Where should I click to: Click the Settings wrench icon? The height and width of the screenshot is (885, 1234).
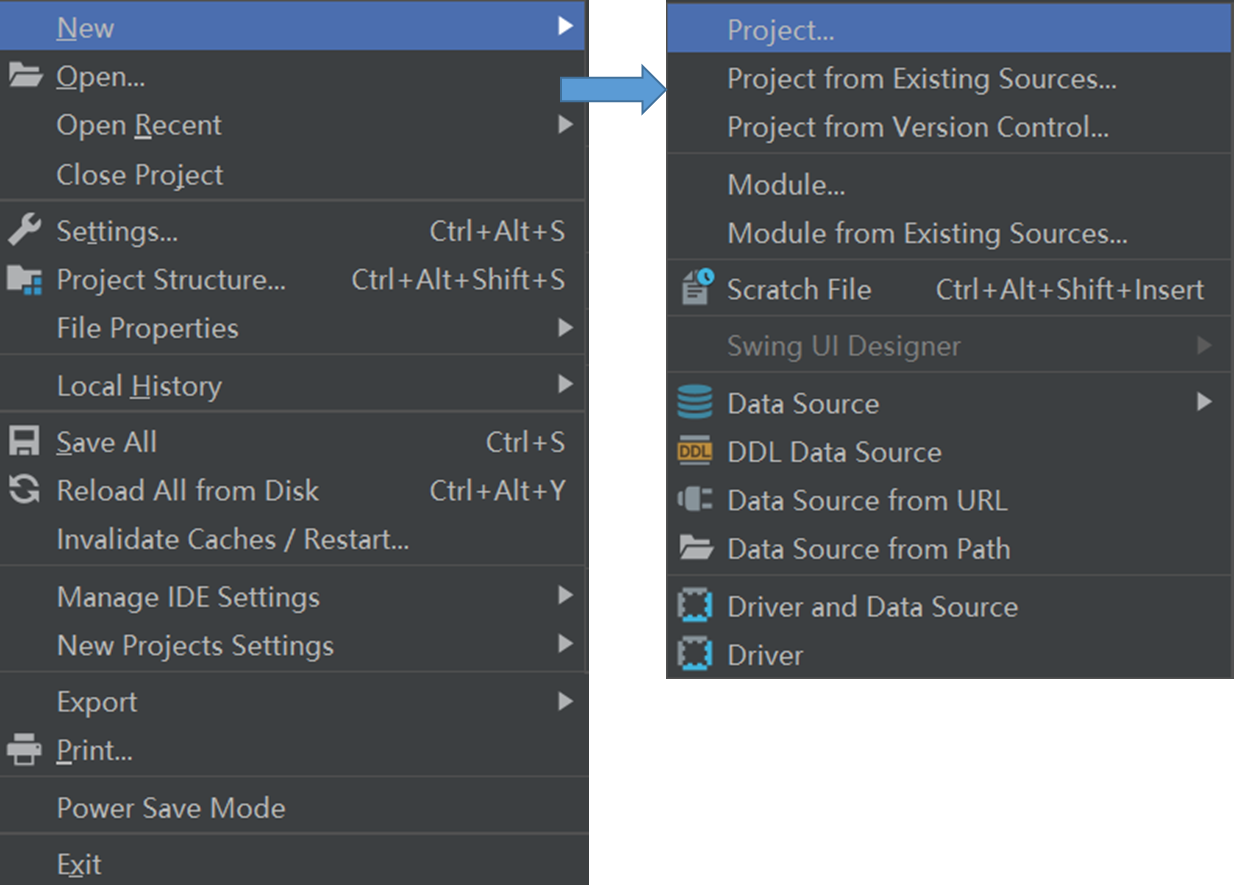25,231
